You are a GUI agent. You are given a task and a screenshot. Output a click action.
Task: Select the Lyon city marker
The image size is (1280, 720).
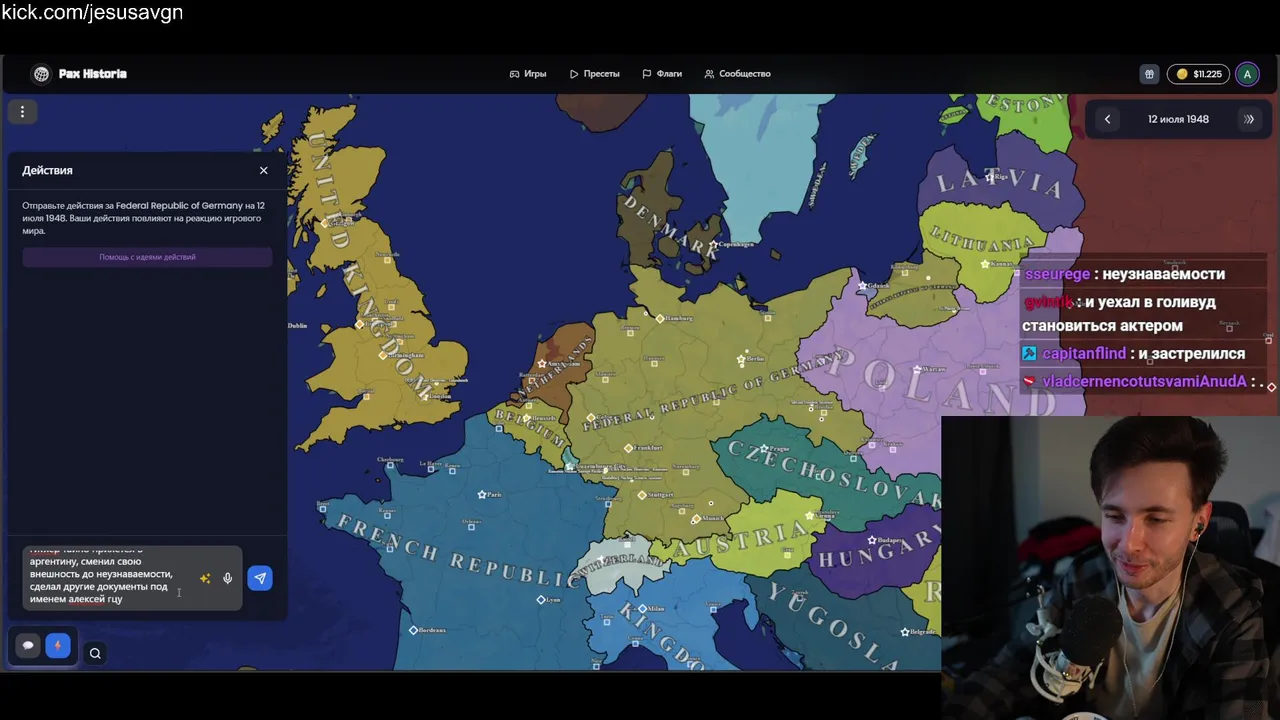pos(541,600)
